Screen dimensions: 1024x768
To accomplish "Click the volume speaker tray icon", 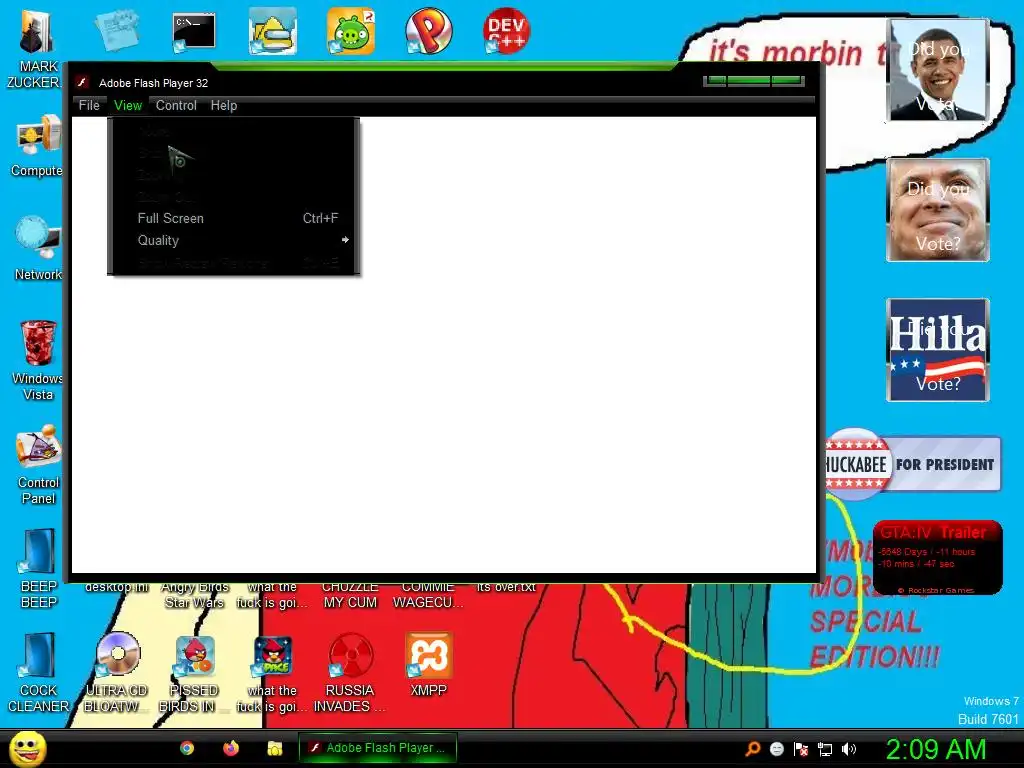I will [849, 749].
